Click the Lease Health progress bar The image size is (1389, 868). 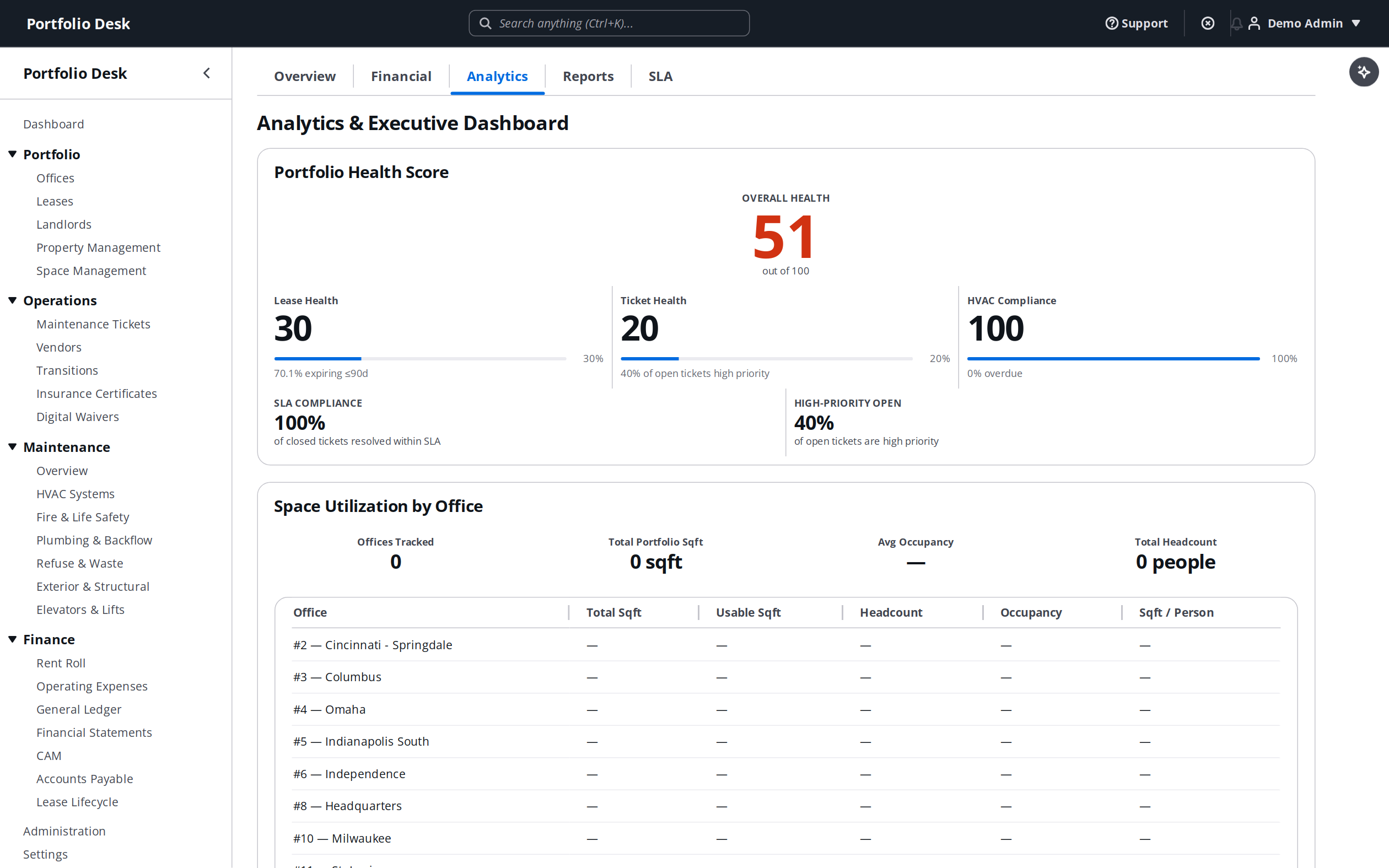tap(420, 359)
